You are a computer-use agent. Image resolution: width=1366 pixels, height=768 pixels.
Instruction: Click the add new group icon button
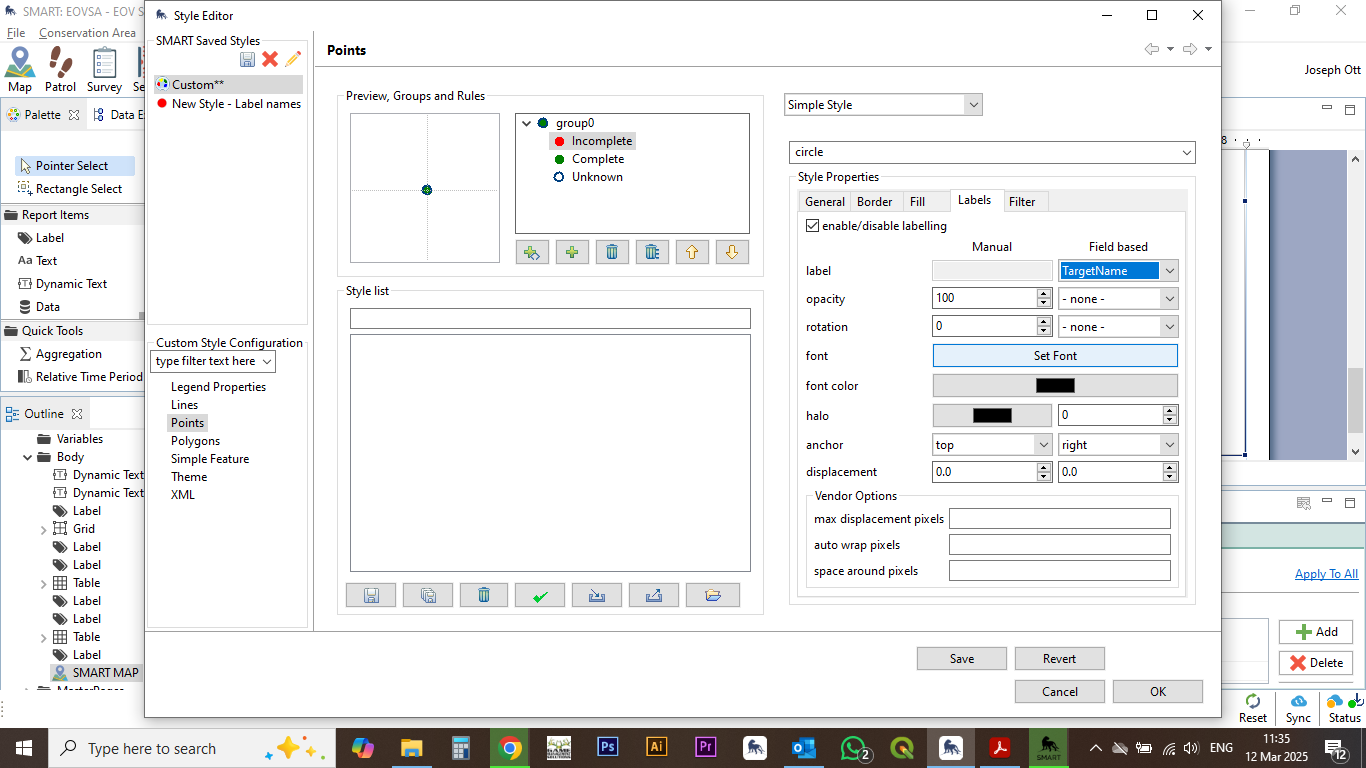coord(532,252)
